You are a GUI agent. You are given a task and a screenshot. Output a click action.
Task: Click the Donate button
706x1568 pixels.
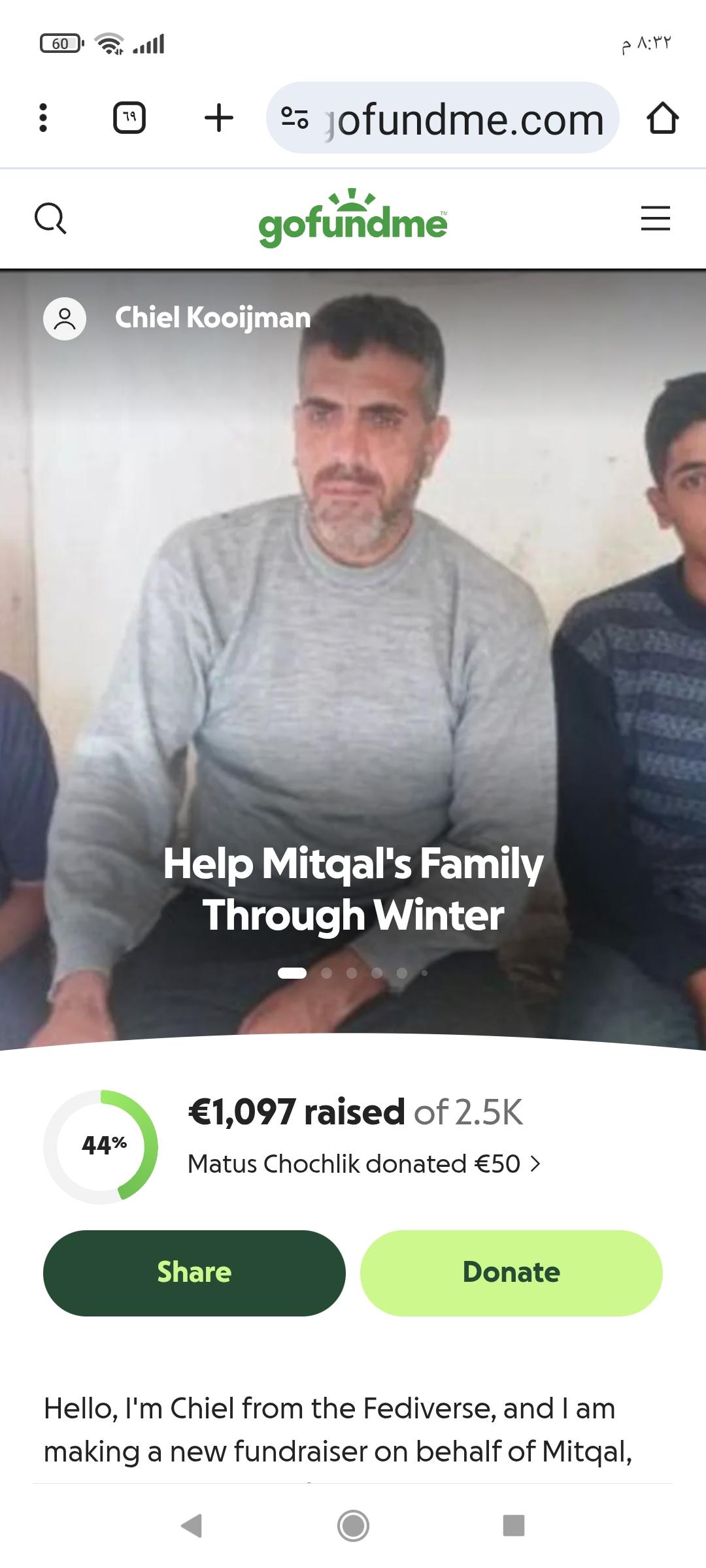click(x=511, y=1273)
